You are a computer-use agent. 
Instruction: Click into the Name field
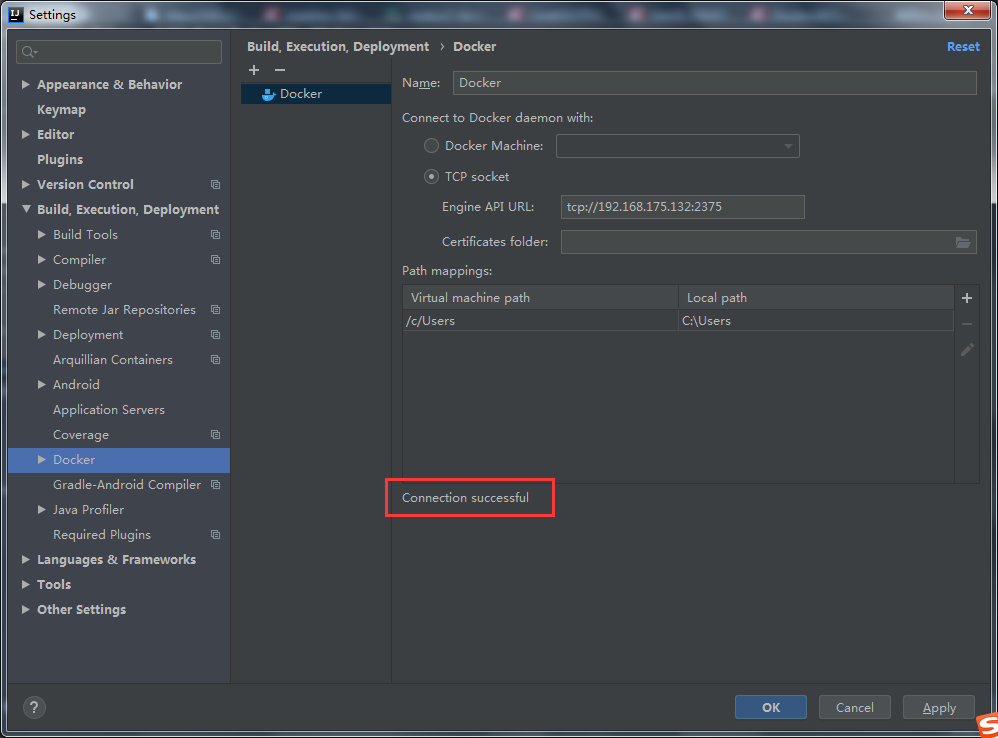[715, 83]
